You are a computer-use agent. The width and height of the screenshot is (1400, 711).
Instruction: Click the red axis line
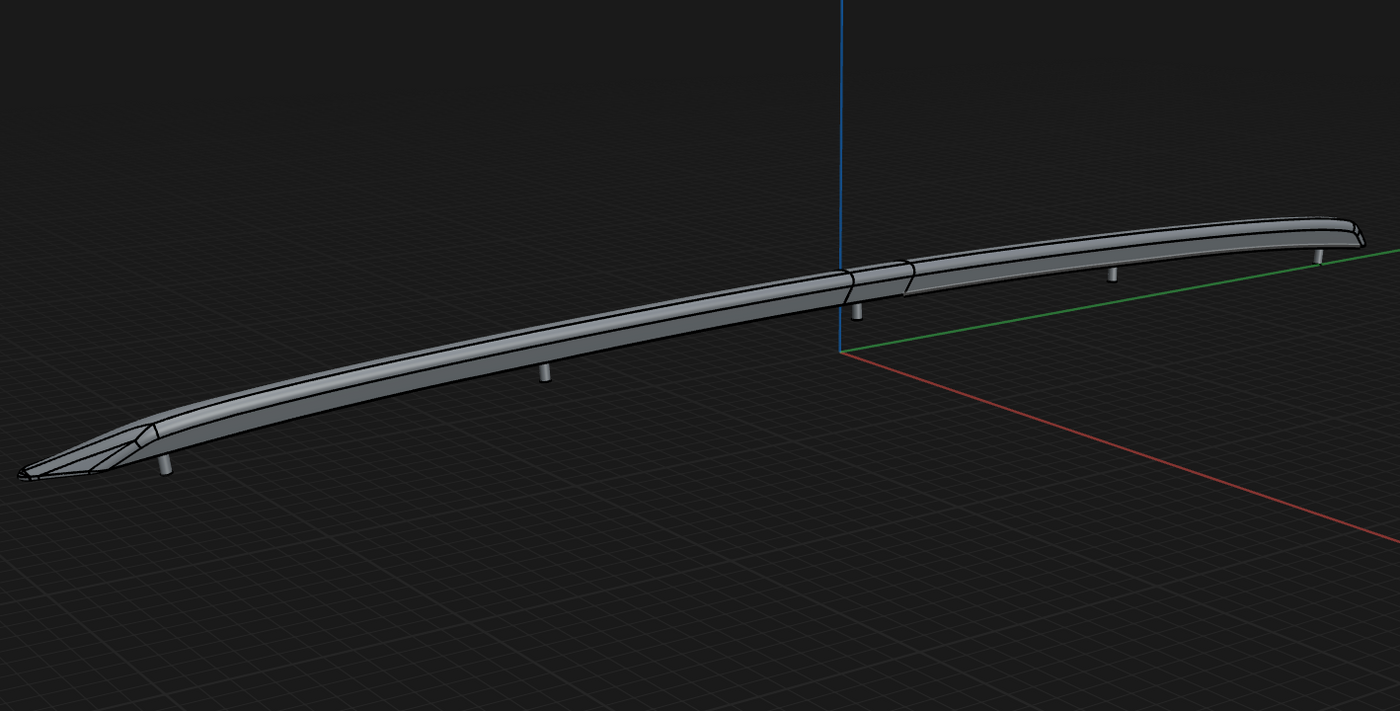coord(1120,447)
